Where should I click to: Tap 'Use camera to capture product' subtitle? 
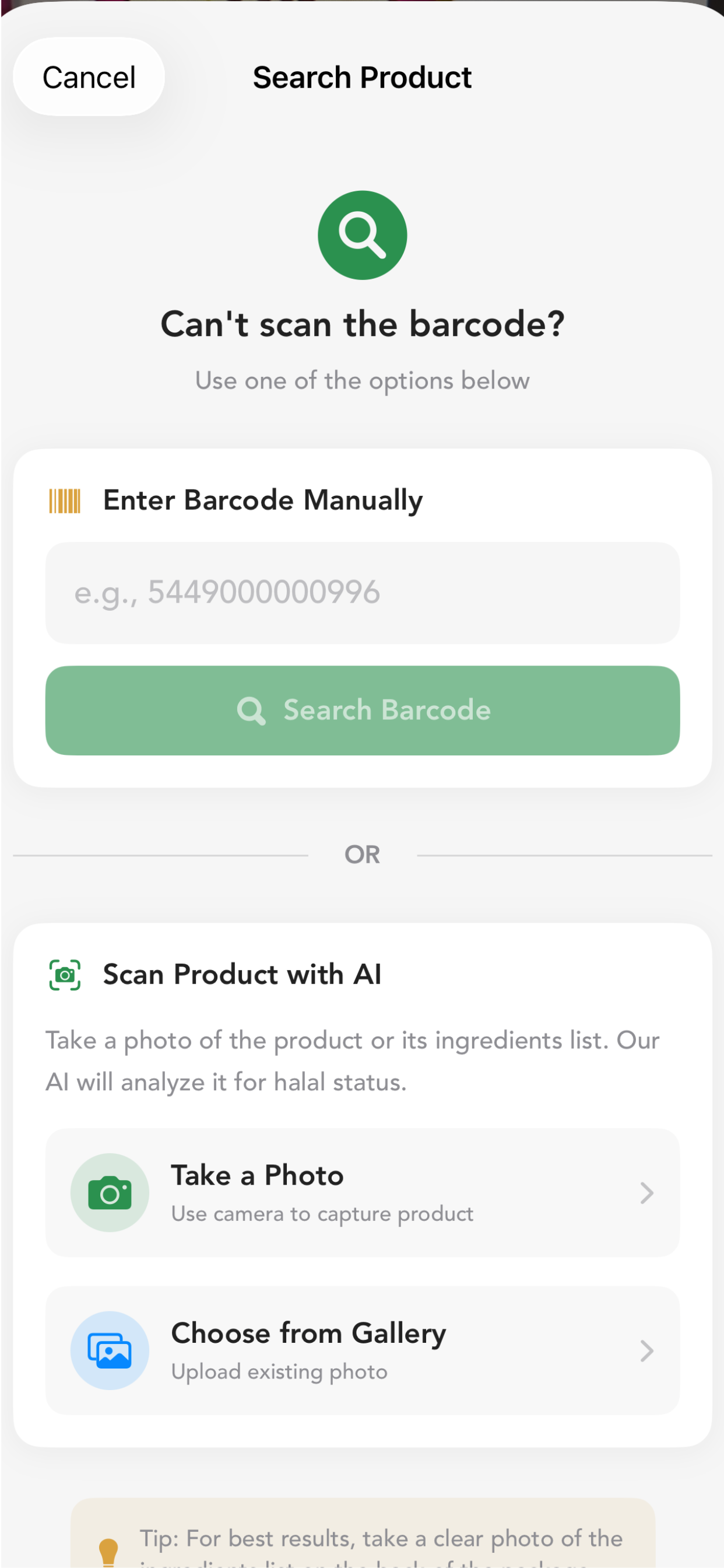pos(322,1214)
